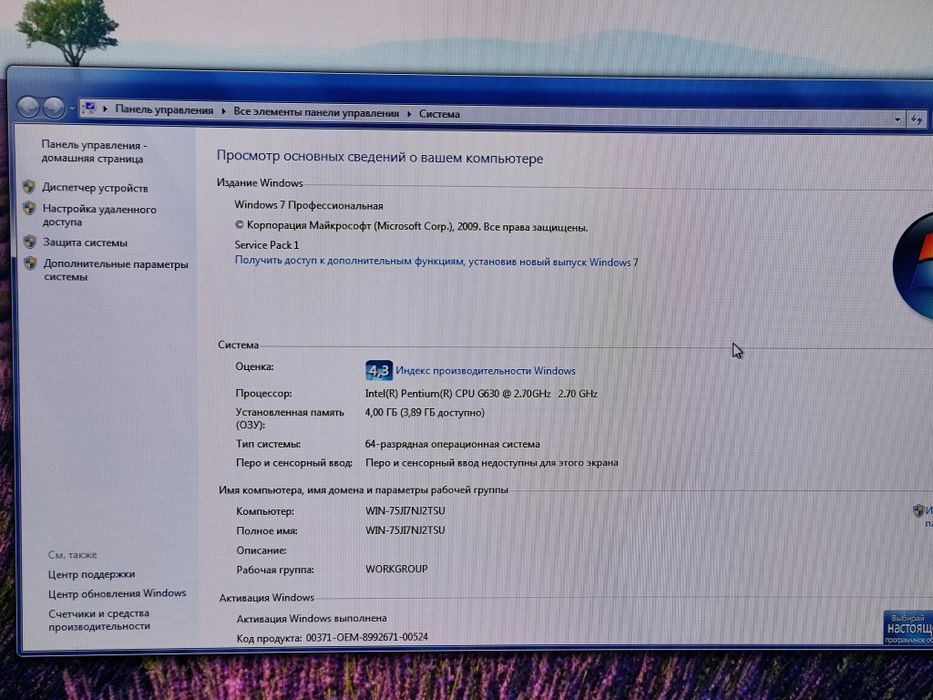Click heading 'Просмотр основных сведений о вашем компьютере'

tap(380, 157)
